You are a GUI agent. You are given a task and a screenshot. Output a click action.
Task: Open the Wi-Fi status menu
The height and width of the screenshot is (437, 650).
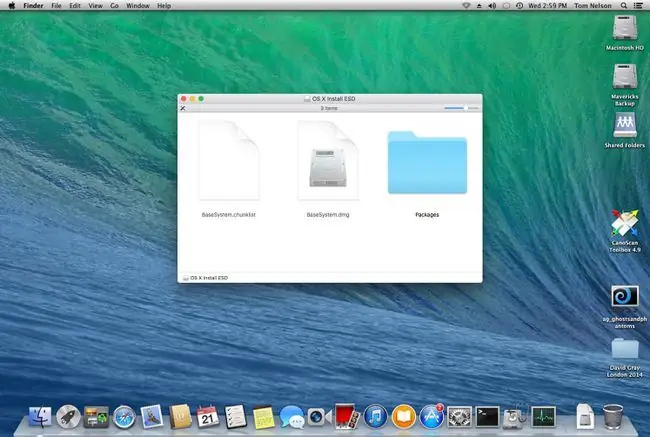coord(466,6)
